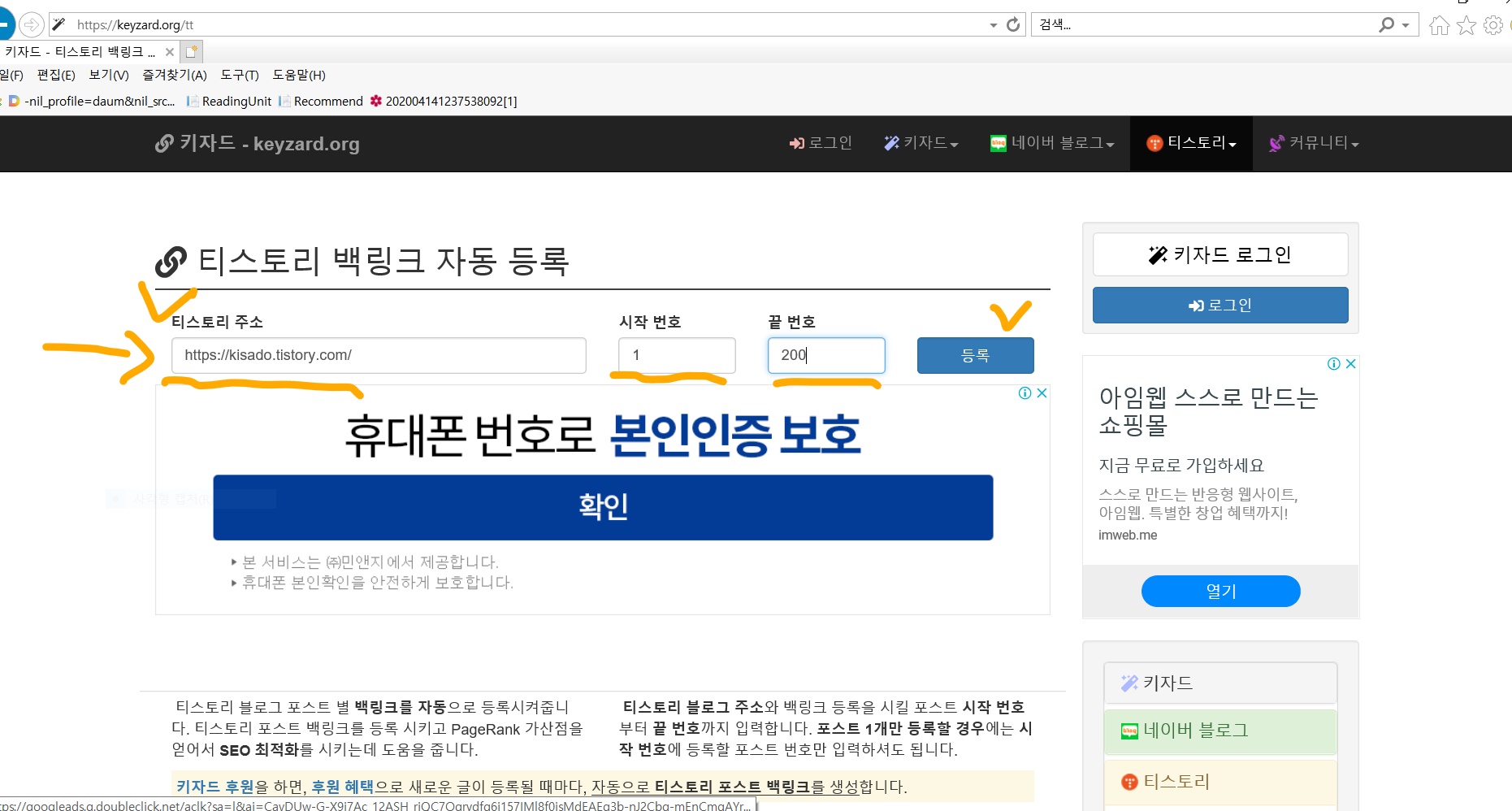Open the 보기(V) menu
This screenshot has height=811, width=1512.
109,75
